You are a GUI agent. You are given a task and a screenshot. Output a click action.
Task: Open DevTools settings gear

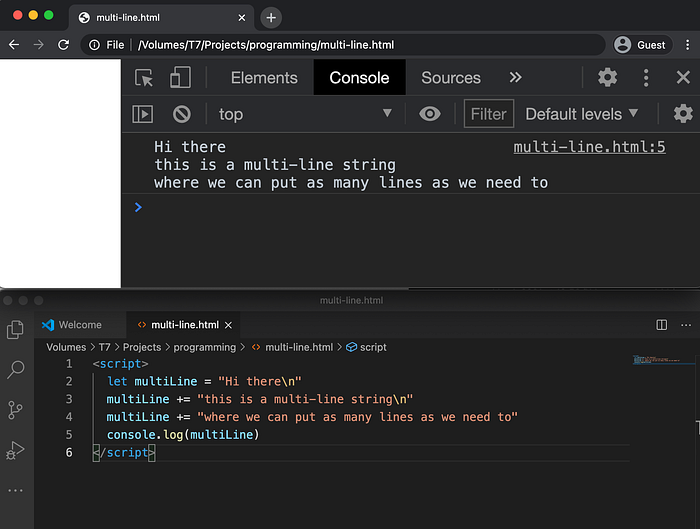(608, 78)
